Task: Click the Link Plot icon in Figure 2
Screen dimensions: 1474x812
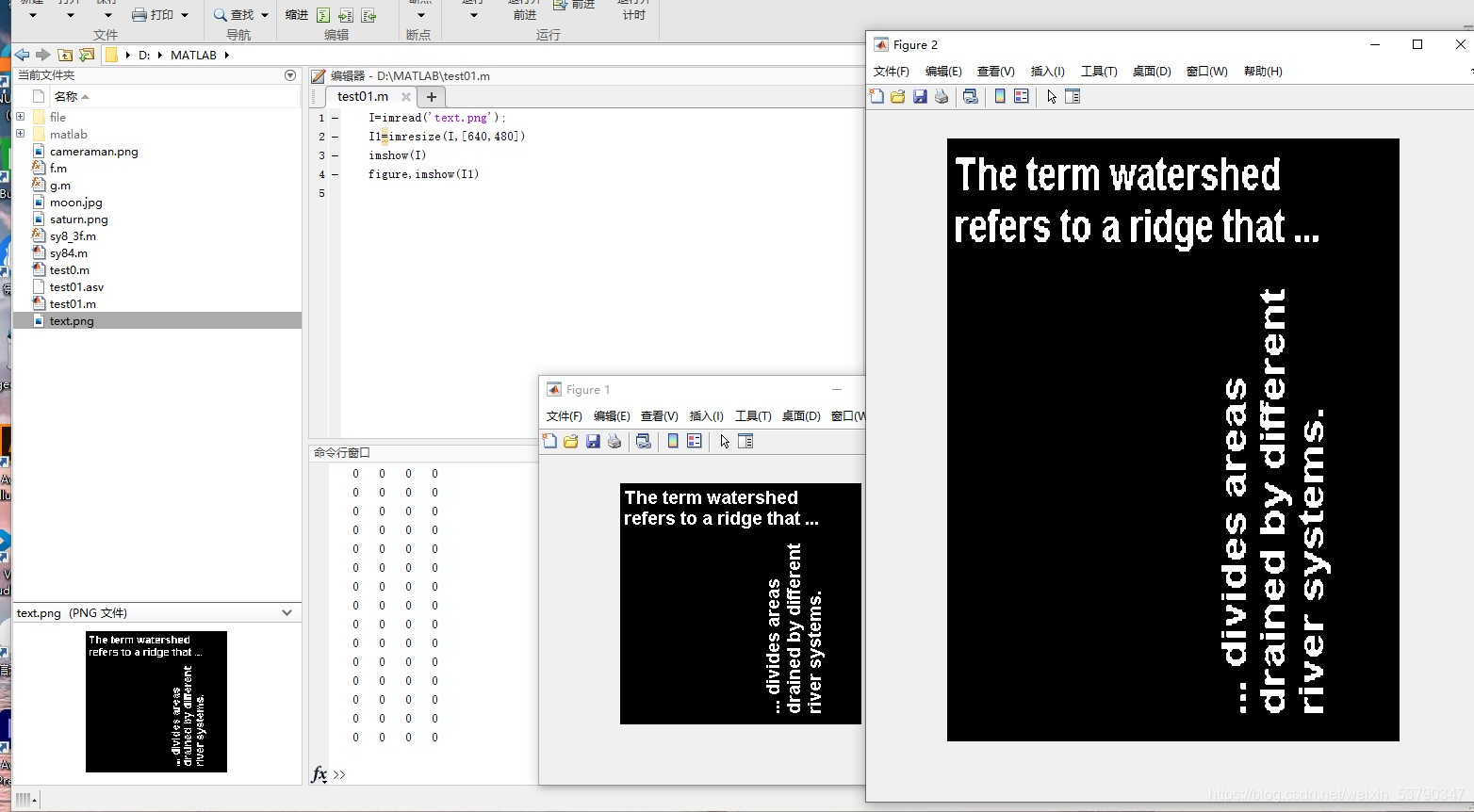Action: (x=970, y=96)
